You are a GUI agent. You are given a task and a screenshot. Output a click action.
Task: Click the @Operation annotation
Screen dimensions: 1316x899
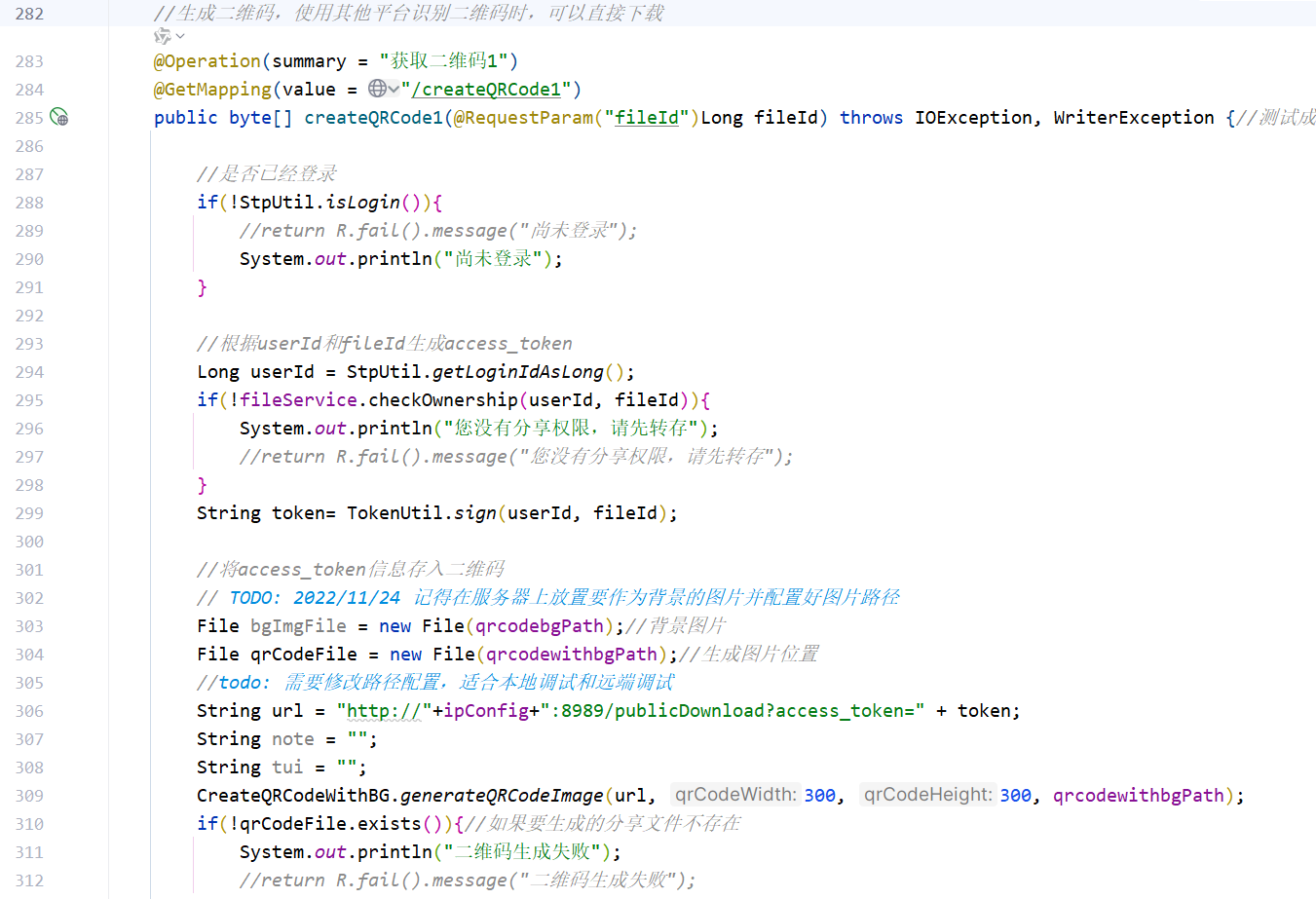pos(207,60)
